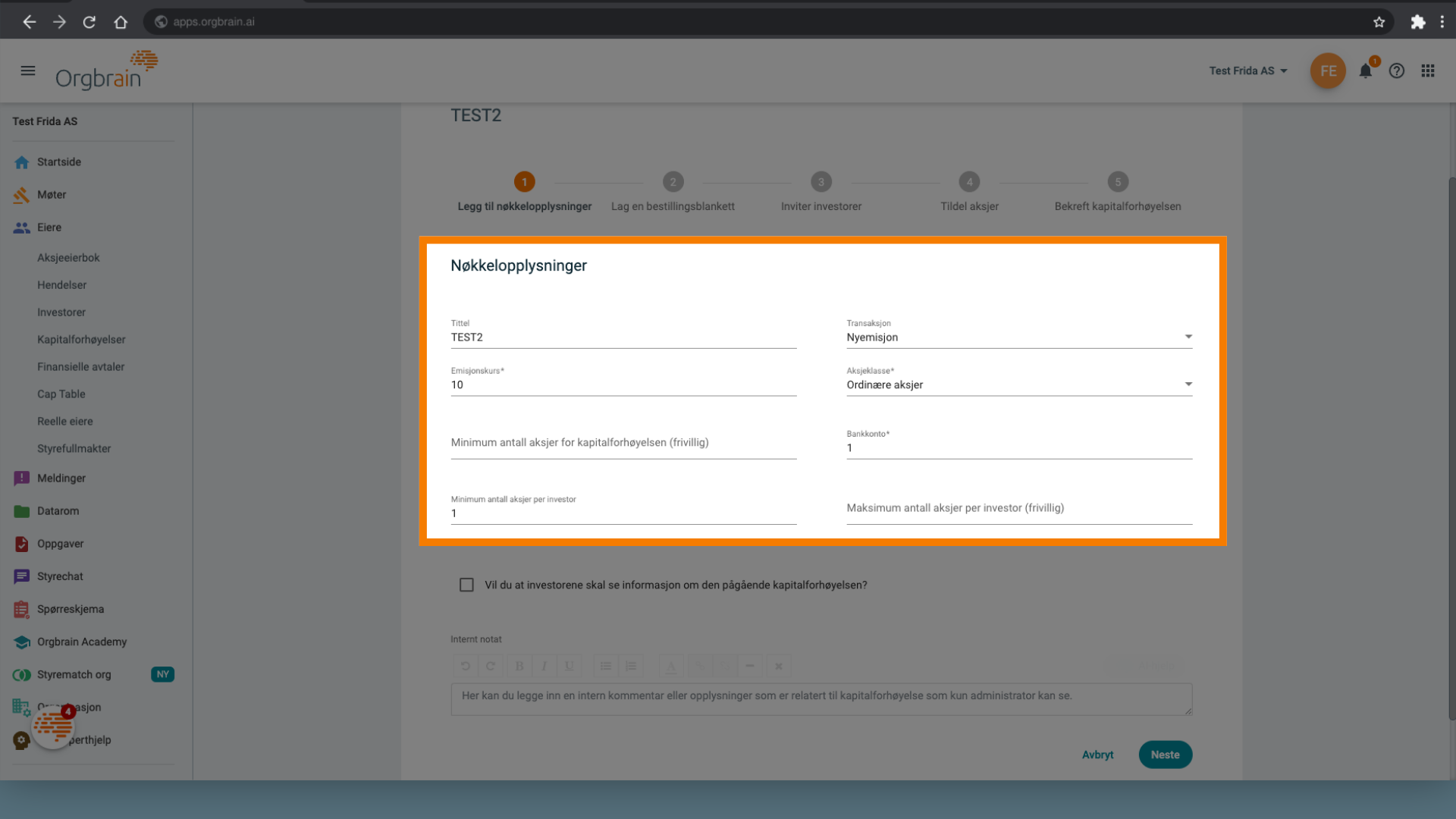This screenshot has height=819, width=1456.
Task: Go to step 4 Tildel aksjer
Action: (969, 193)
